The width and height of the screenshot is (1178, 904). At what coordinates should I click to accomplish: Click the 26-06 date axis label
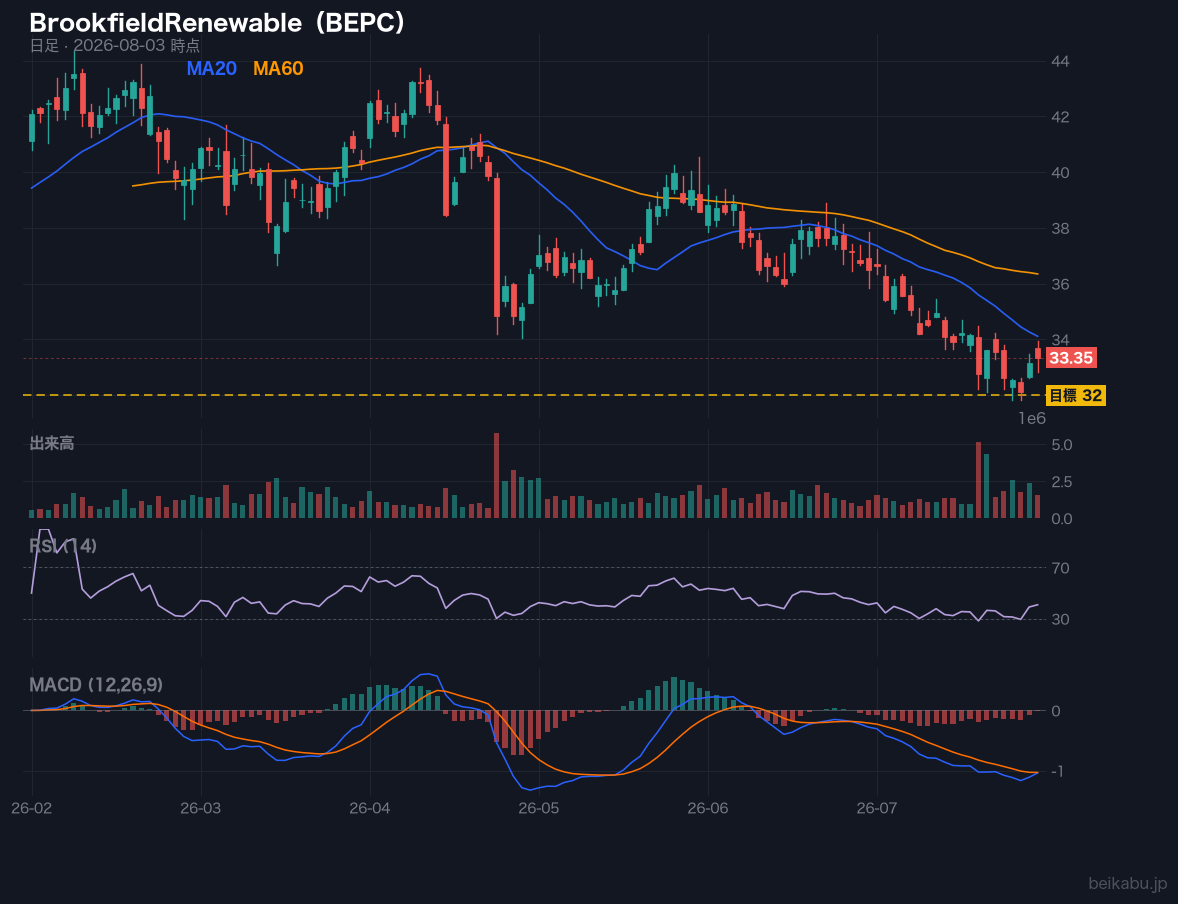point(708,809)
